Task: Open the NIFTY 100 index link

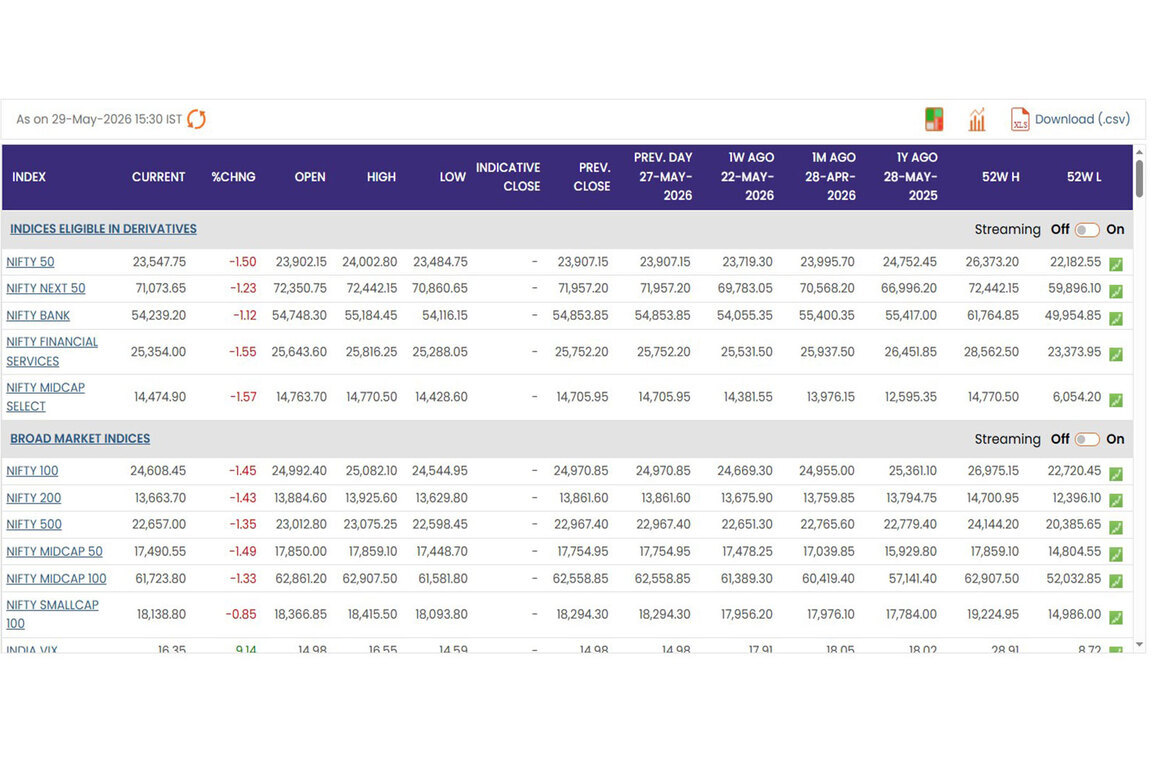Action: pos(32,471)
